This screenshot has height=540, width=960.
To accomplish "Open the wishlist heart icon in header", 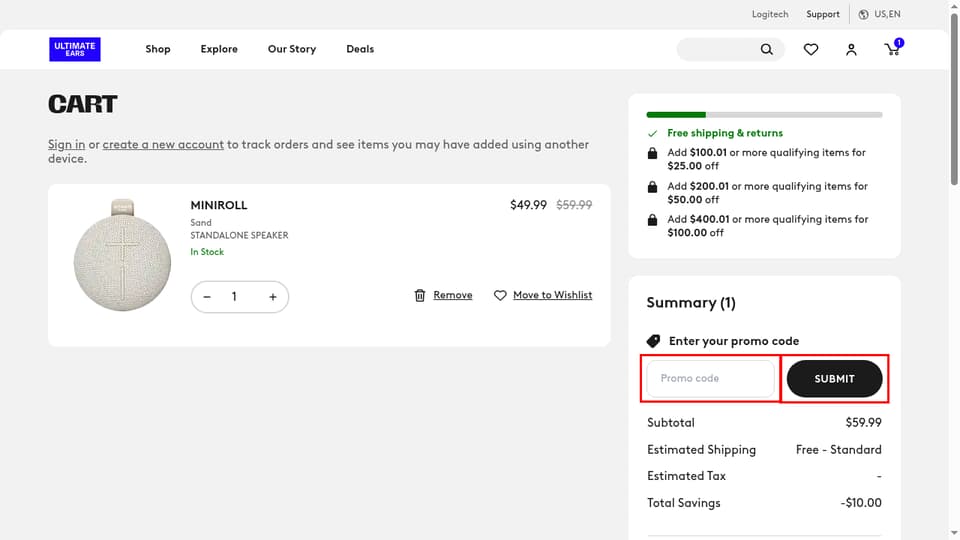I will 811,50.
